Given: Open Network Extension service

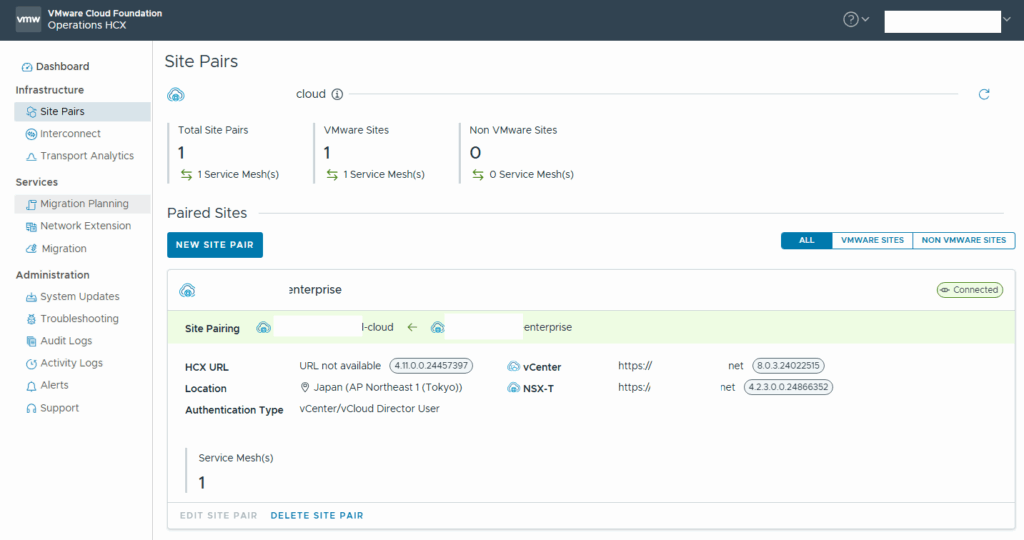Looking at the screenshot, I should pos(85,226).
